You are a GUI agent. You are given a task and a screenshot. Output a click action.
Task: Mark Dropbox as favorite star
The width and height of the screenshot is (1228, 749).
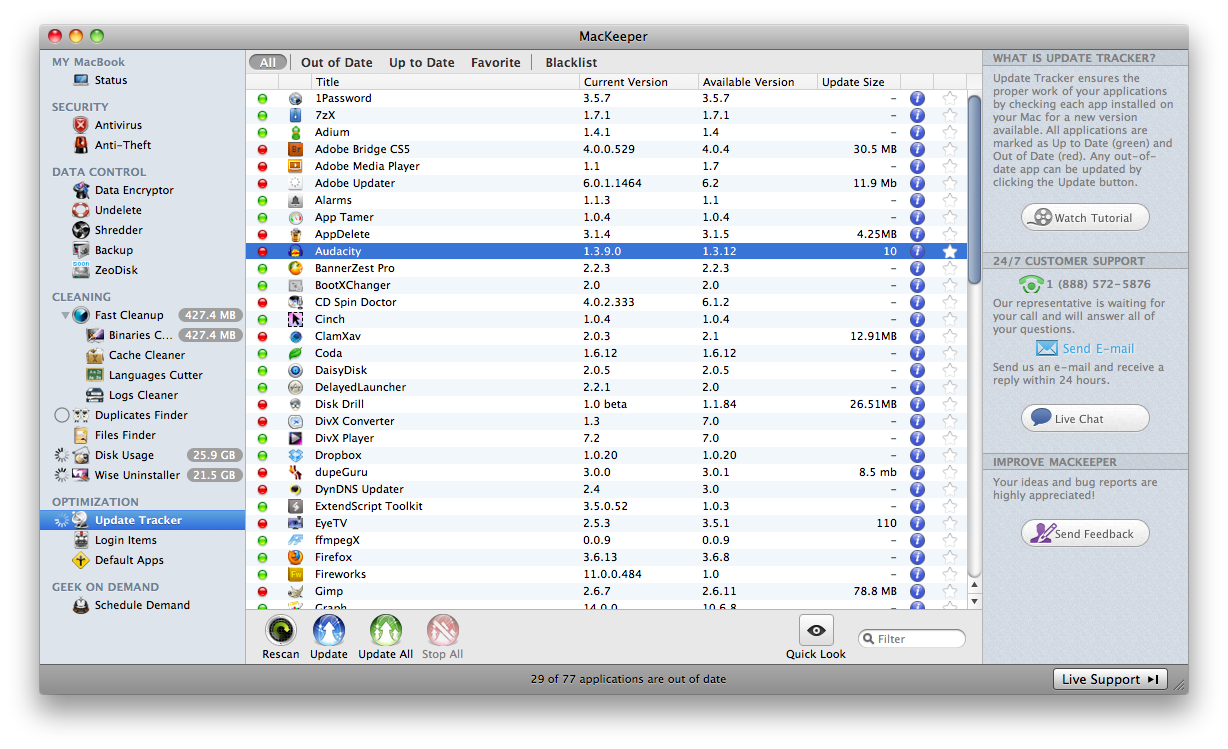click(950, 455)
